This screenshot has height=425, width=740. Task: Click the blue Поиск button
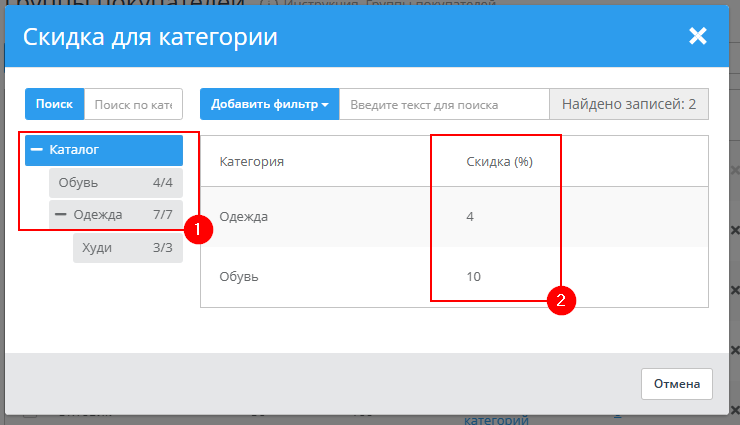click(x=54, y=104)
